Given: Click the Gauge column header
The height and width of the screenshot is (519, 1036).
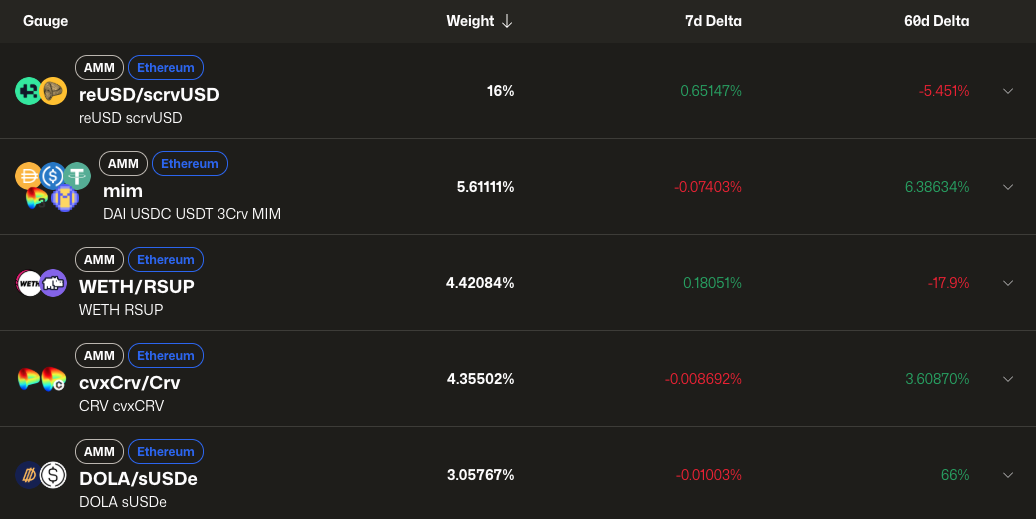Looking at the screenshot, I should [x=45, y=21].
